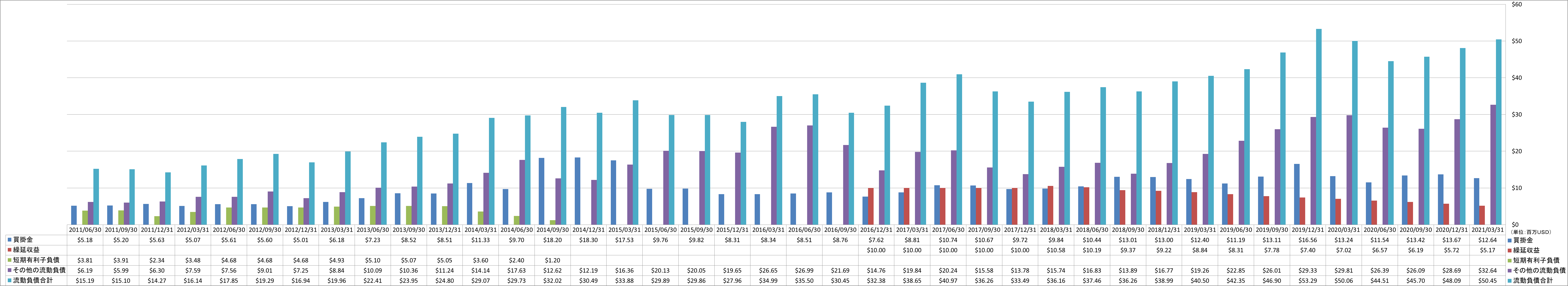Click the $45.70 total under 2020/09/30
1568x286 pixels.
[x=1416, y=280]
